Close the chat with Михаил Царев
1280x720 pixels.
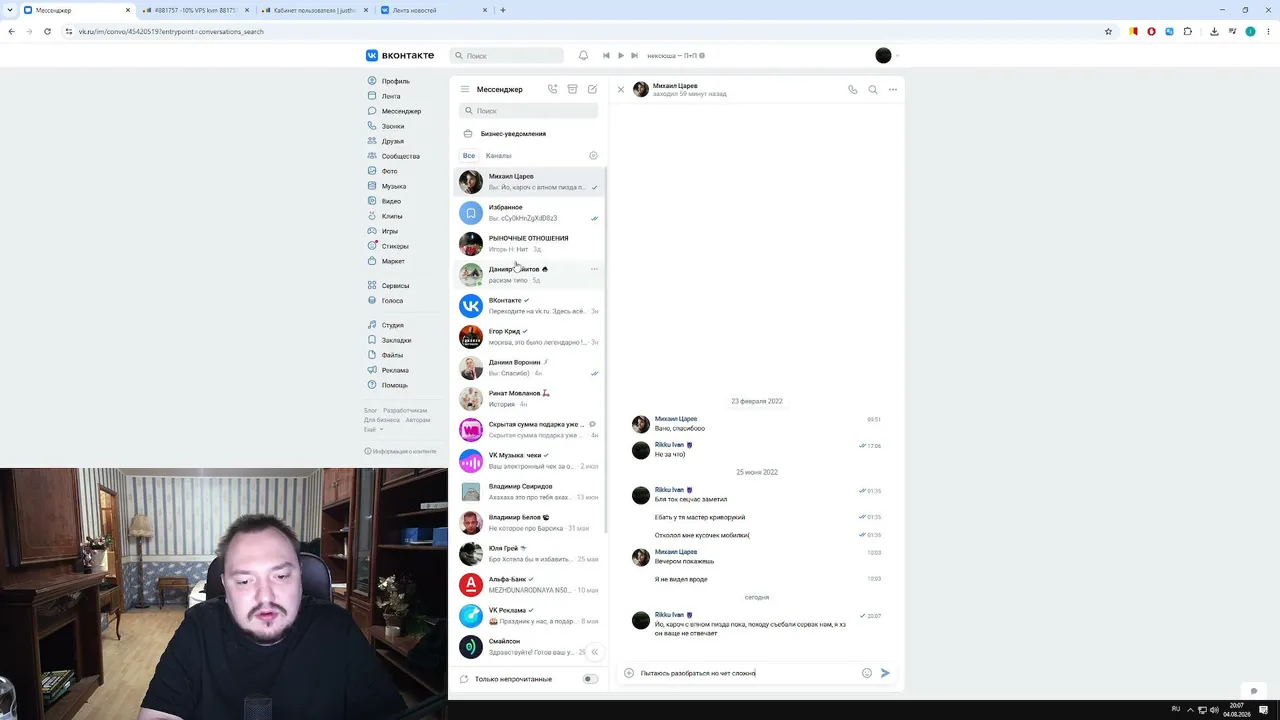(621, 90)
